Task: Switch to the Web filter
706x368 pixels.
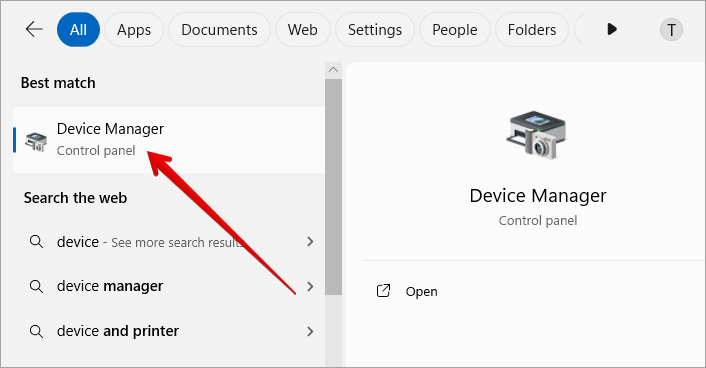Action: tap(303, 30)
